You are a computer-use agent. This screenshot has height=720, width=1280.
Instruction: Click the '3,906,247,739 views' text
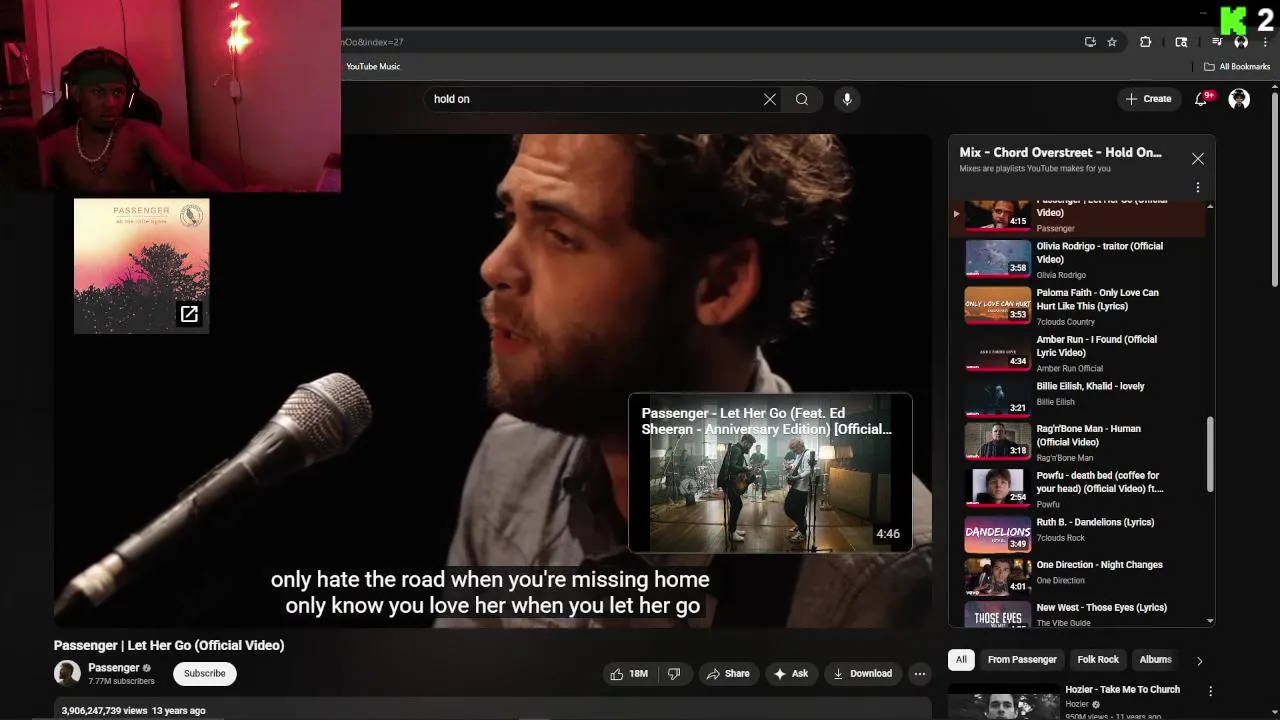tap(105, 710)
